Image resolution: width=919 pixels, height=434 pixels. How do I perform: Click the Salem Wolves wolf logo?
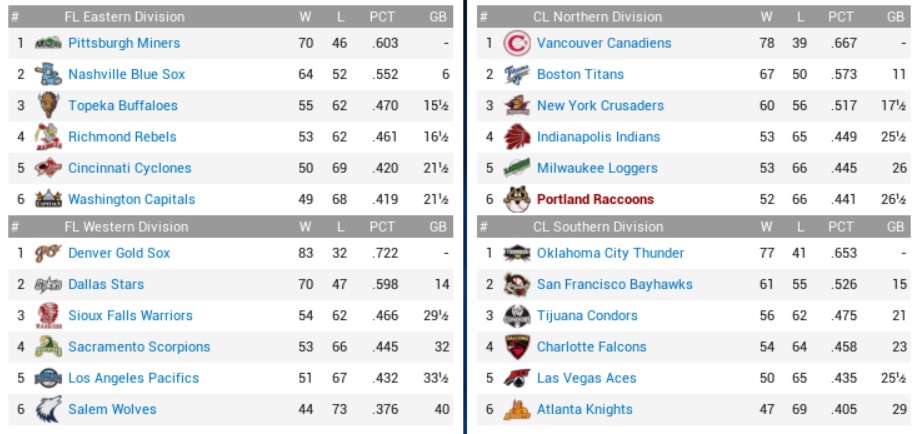47,409
